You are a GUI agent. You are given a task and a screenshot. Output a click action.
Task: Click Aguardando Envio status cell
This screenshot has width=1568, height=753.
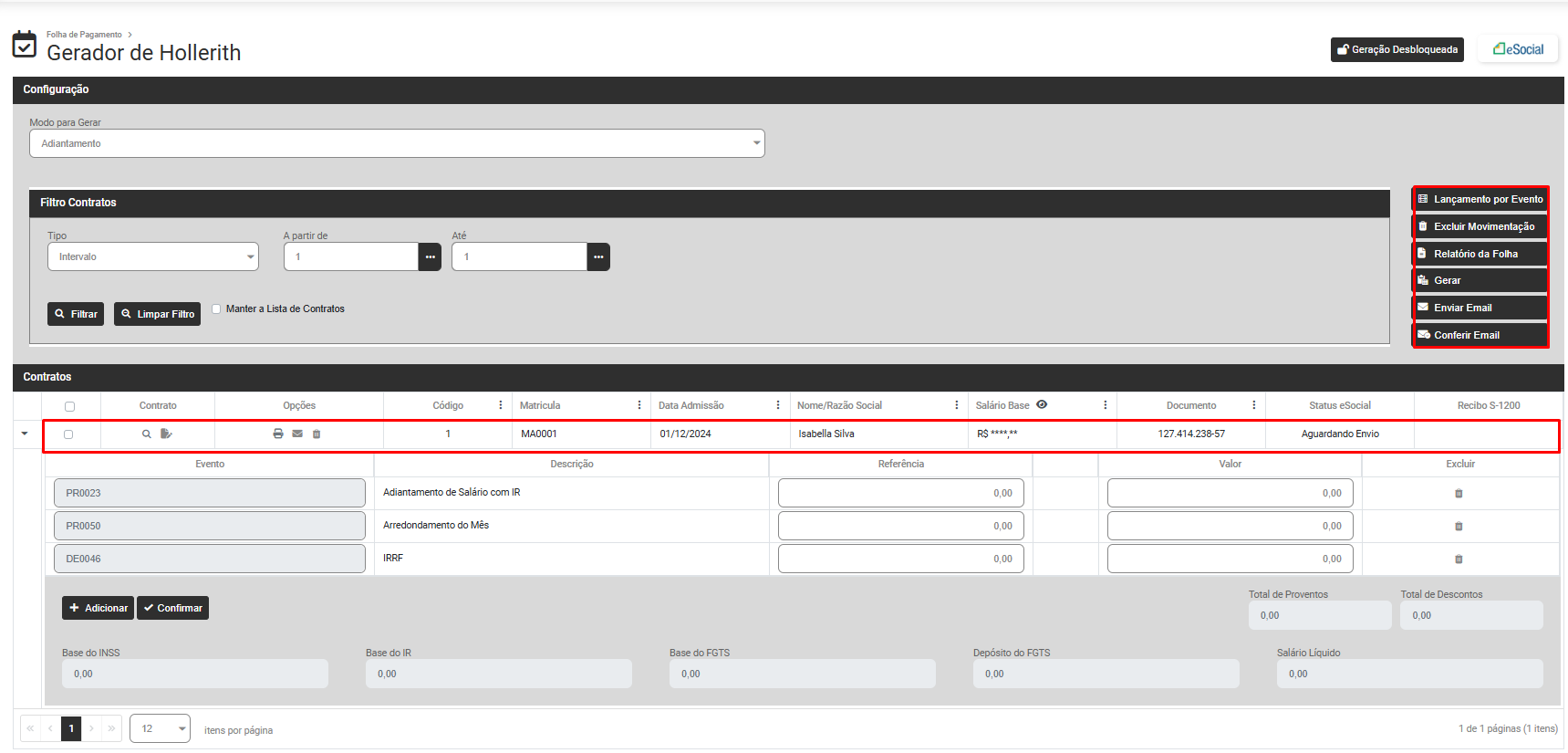tap(1340, 434)
